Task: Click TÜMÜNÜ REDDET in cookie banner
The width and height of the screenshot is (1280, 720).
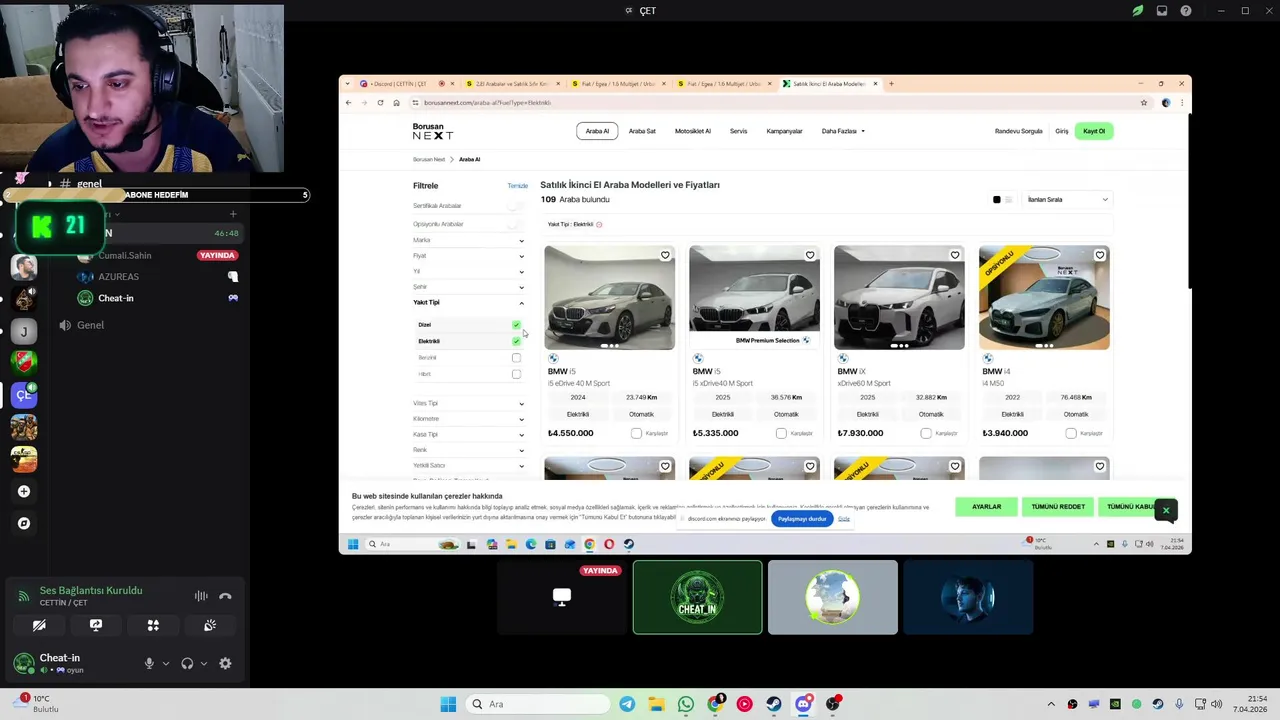Action: pyautogui.click(x=1058, y=507)
